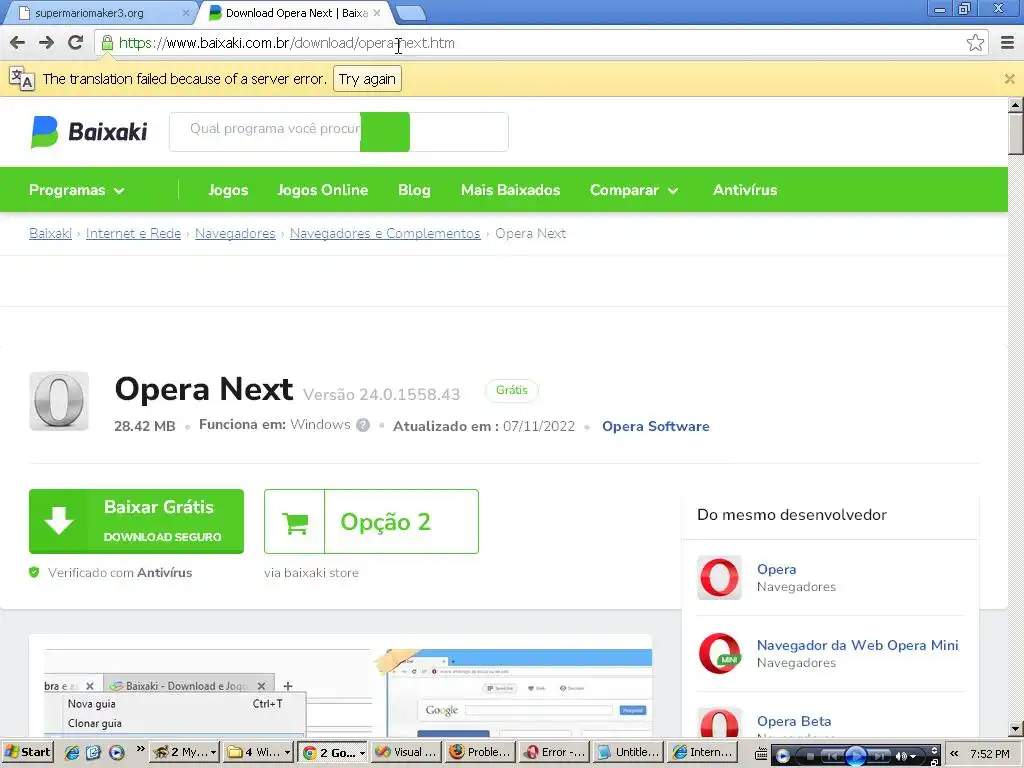Image resolution: width=1024 pixels, height=768 pixels.
Task: Click the green padlock in address bar
Action: [x=107, y=43]
